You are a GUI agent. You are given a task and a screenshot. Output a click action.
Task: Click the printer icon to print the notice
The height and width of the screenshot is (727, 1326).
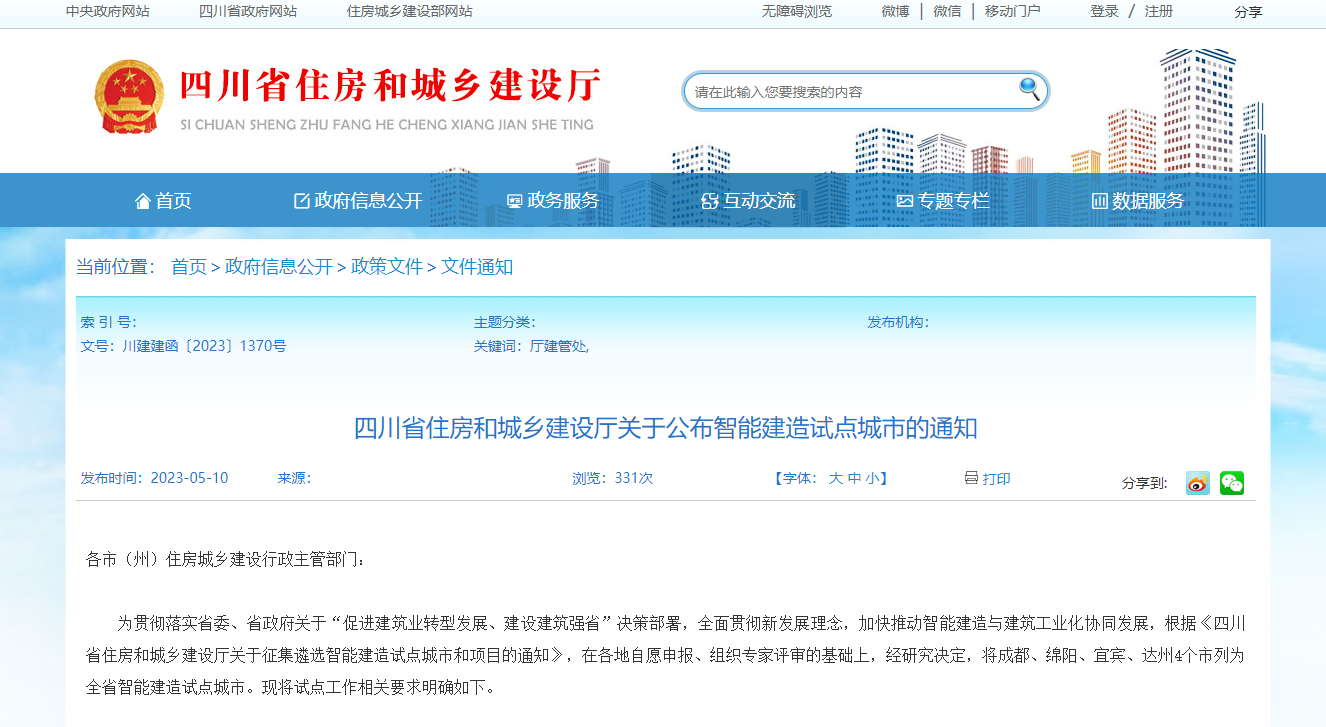971,478
